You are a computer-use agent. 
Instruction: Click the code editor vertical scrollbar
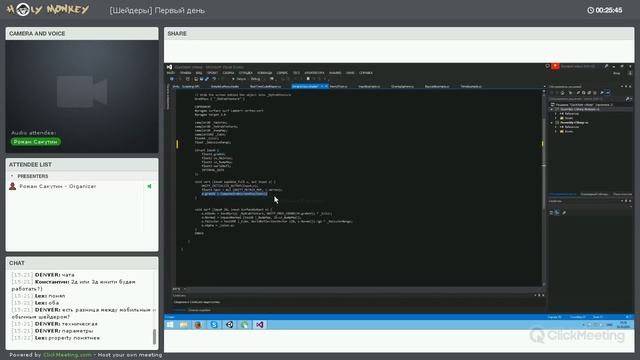544,188
